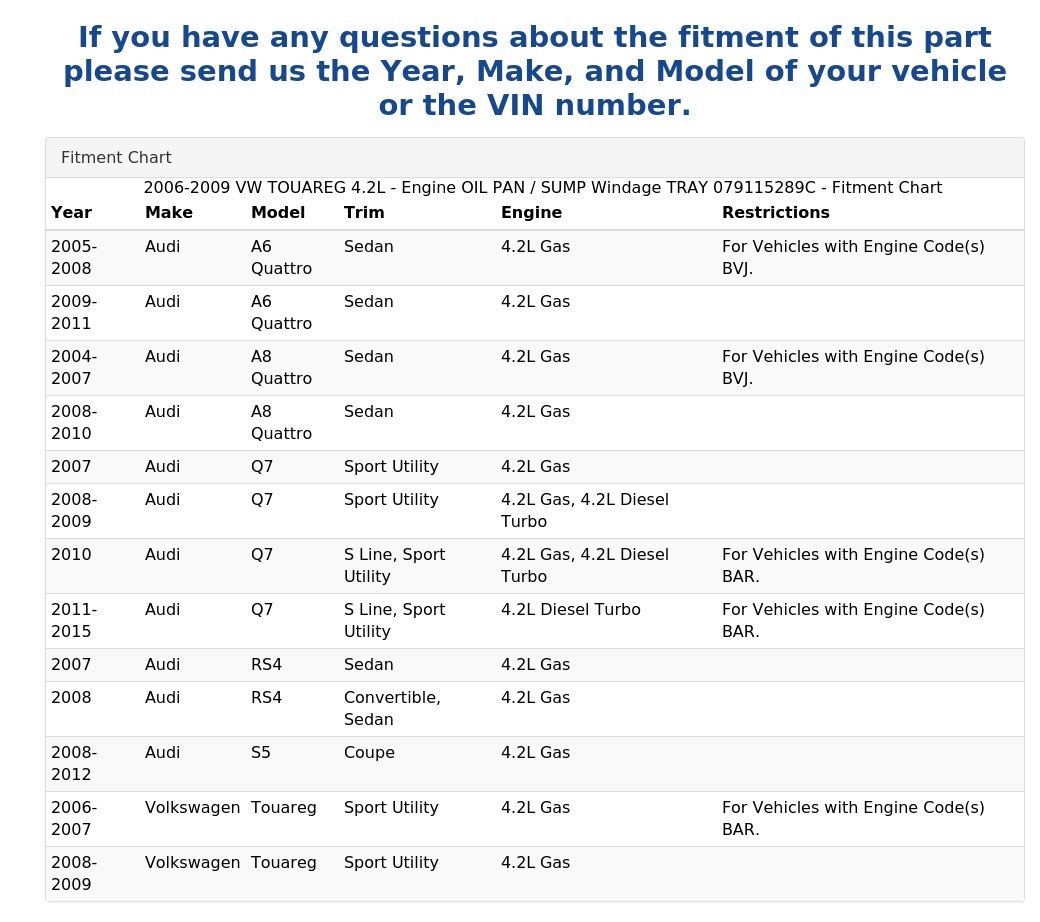Click year '2007' in the RS4 row

[71, 665]
